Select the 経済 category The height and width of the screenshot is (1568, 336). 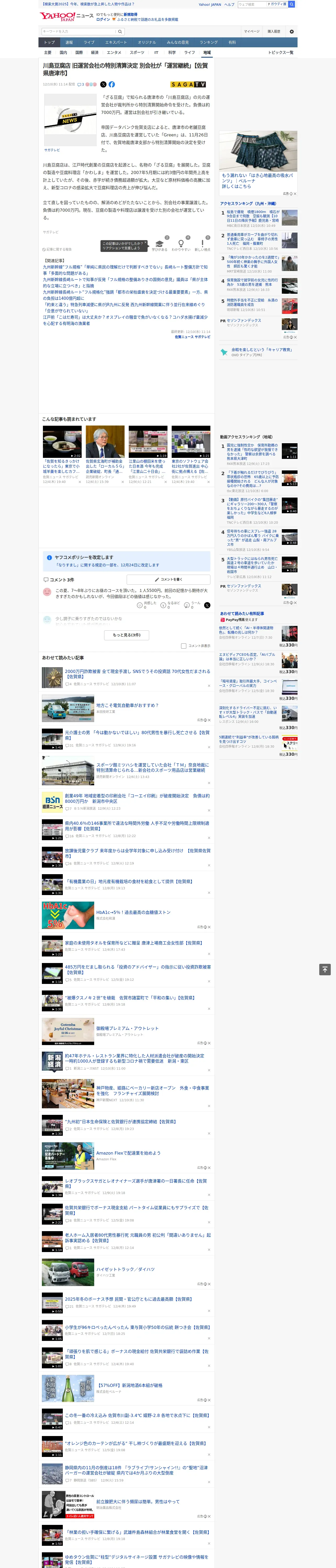click(x=94, y=52)
